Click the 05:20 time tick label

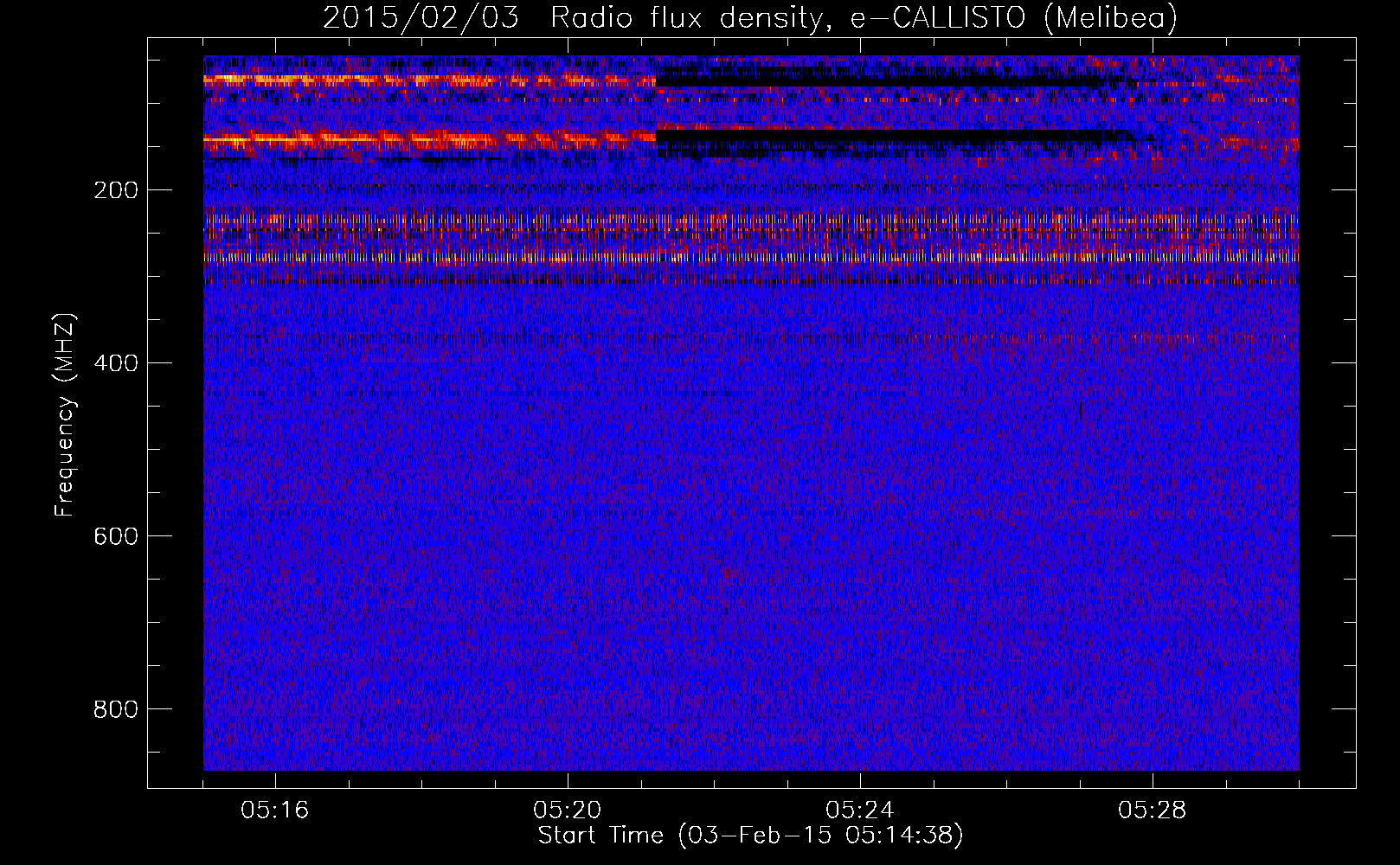[x=568, y=811]
